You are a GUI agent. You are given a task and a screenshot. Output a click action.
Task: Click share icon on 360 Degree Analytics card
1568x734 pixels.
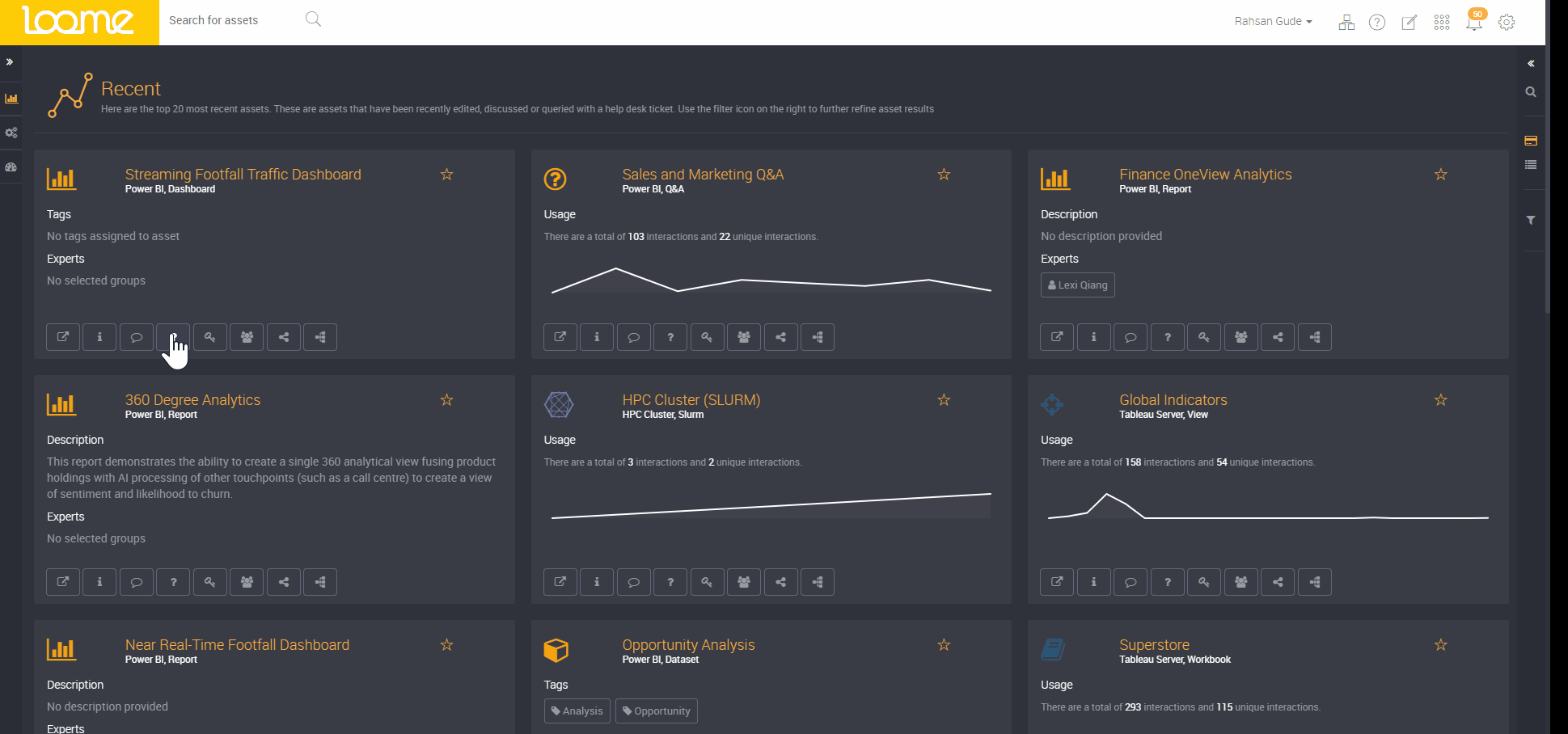284,582
